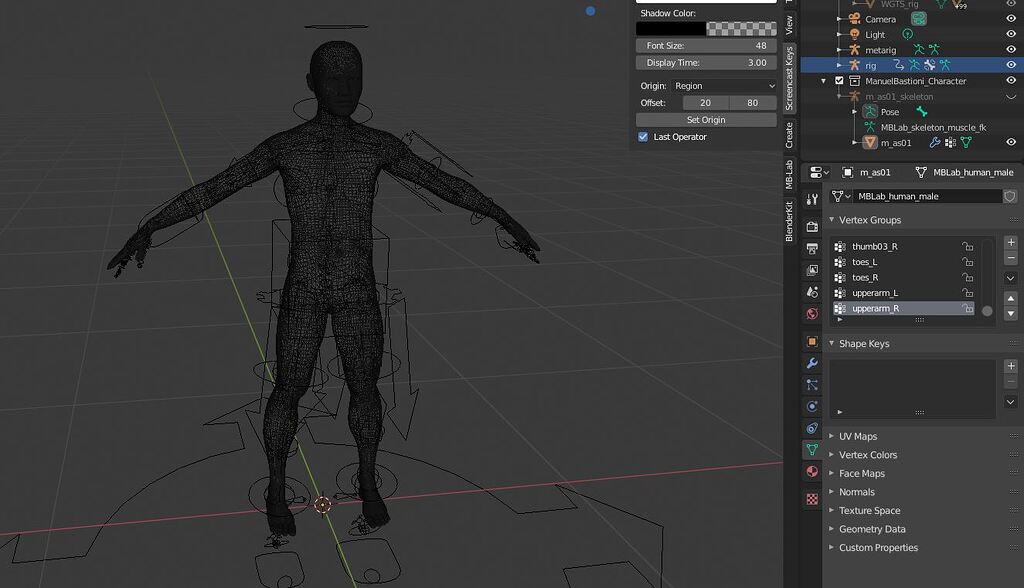Collapse the Vertex Groups panel

(832, 220)
